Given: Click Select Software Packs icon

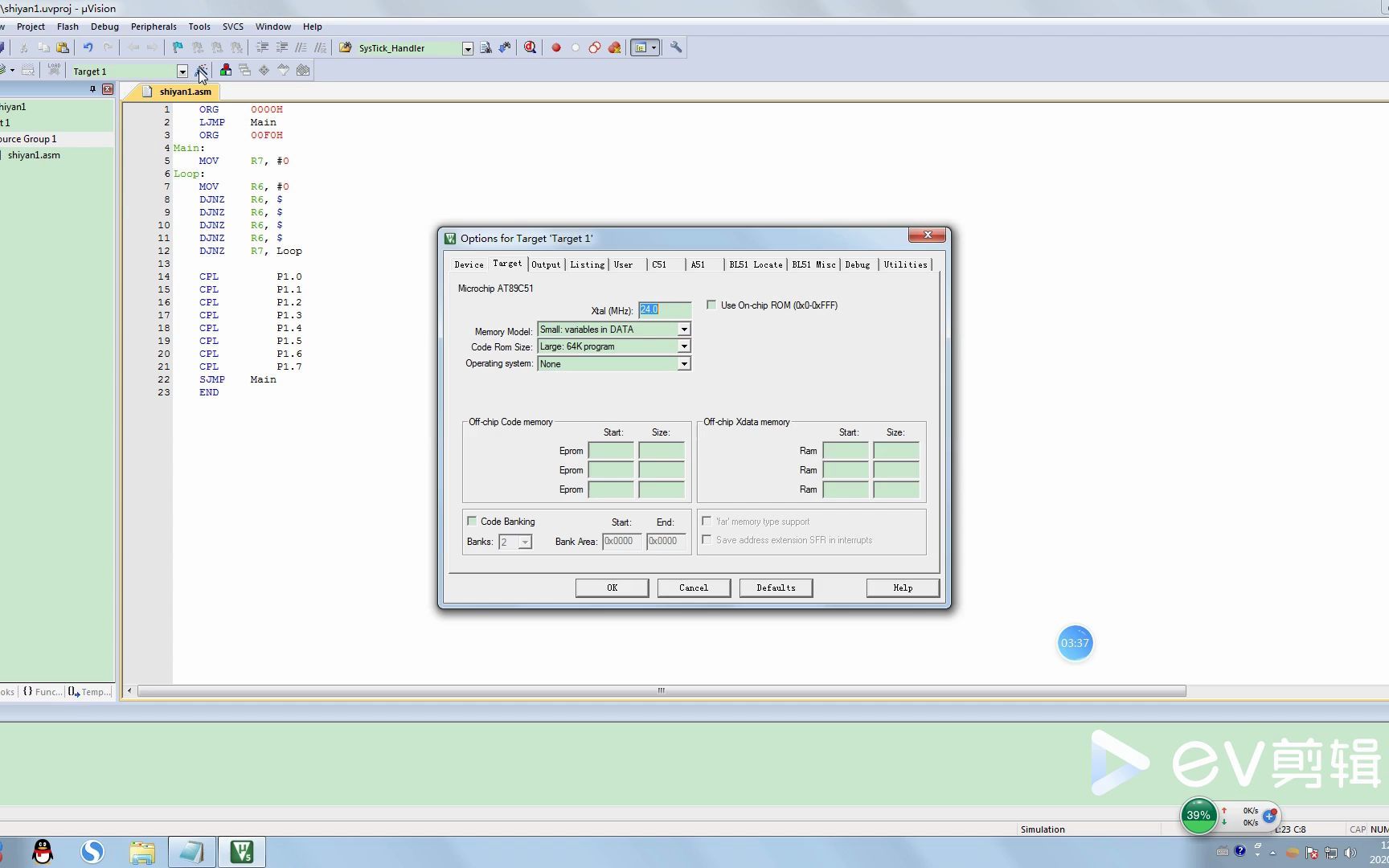Looking at the screenshot, I should pyautogui.click(x=283, y=71).
